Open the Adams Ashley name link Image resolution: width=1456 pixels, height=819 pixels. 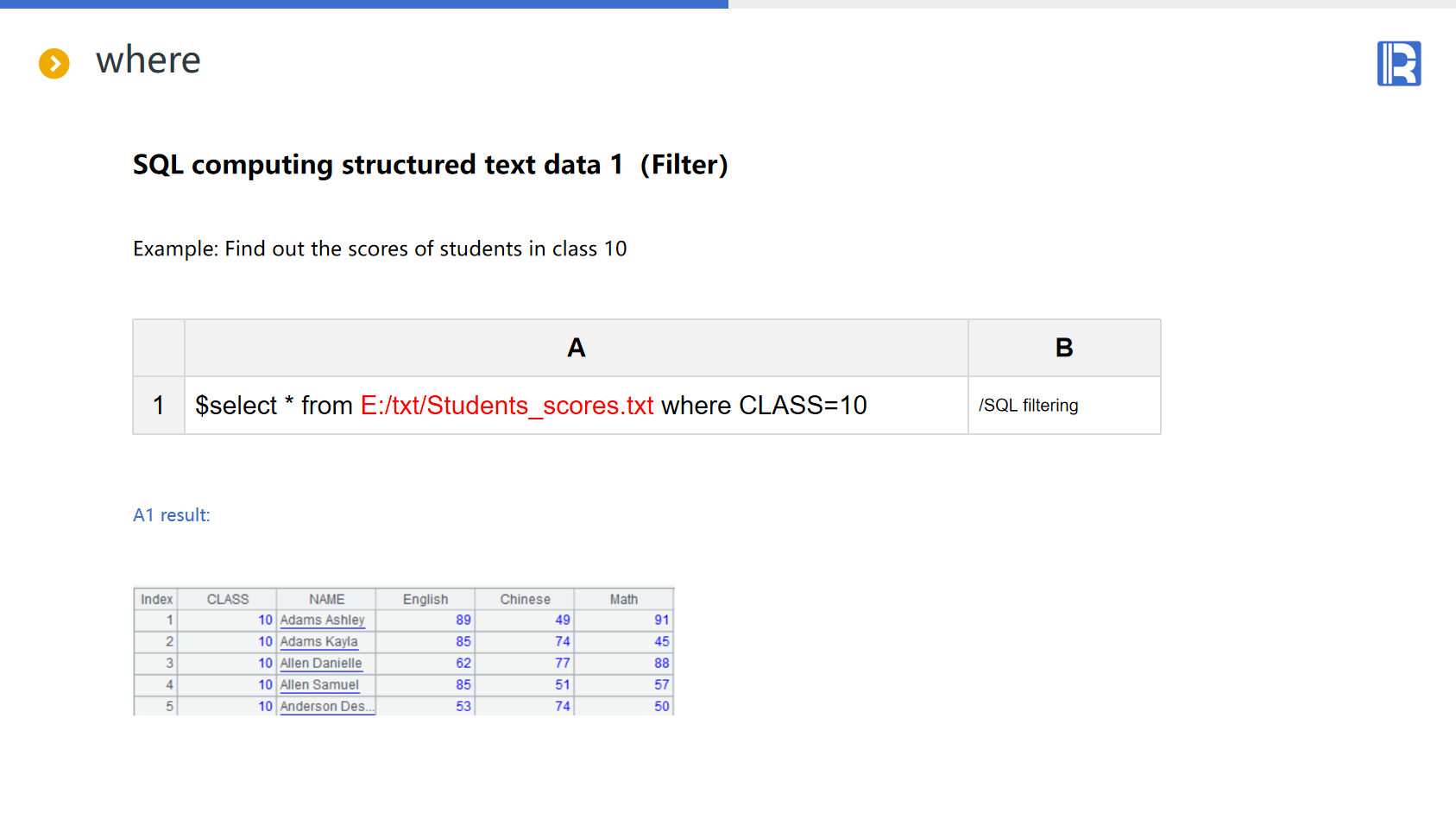(322, 620)
